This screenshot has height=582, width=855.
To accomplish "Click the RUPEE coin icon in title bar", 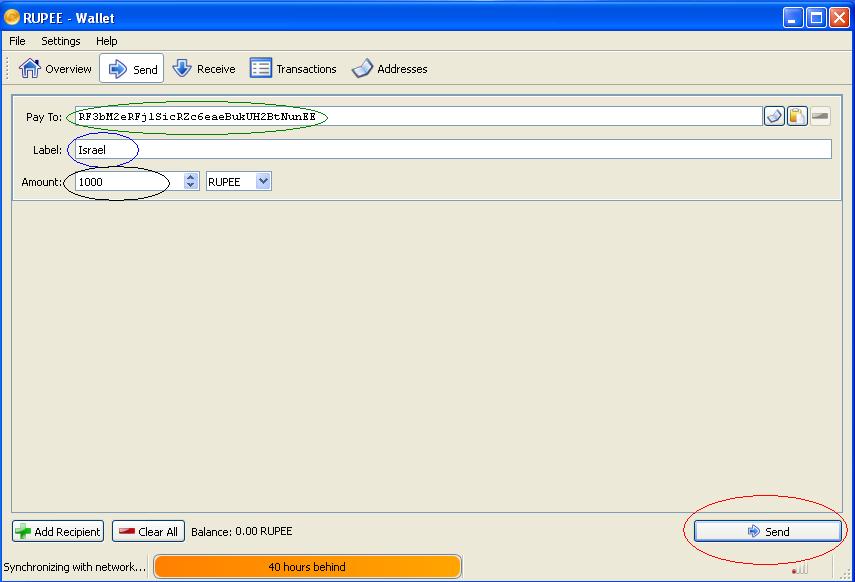I will pos(11,17).
